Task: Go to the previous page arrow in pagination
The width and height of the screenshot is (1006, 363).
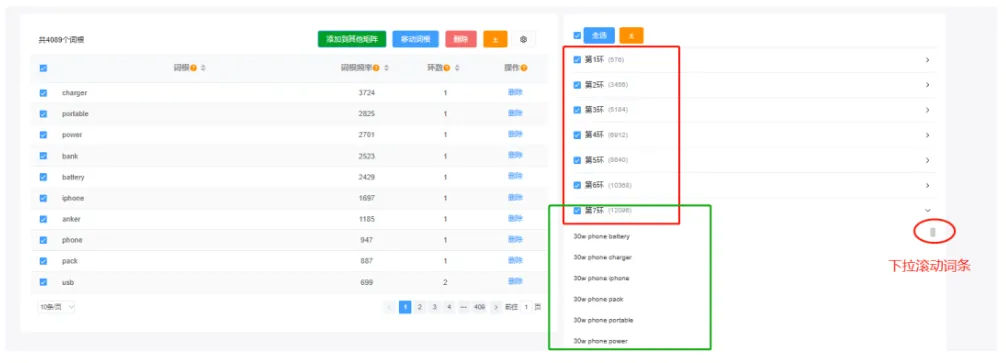Action: point(389,307)
